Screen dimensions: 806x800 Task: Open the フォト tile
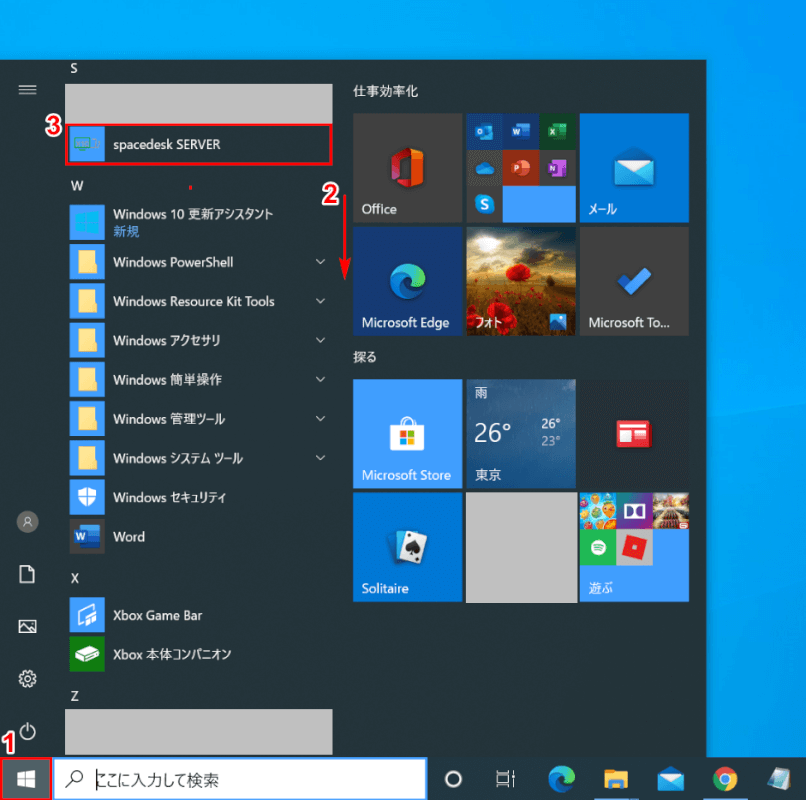click(521, 281)
